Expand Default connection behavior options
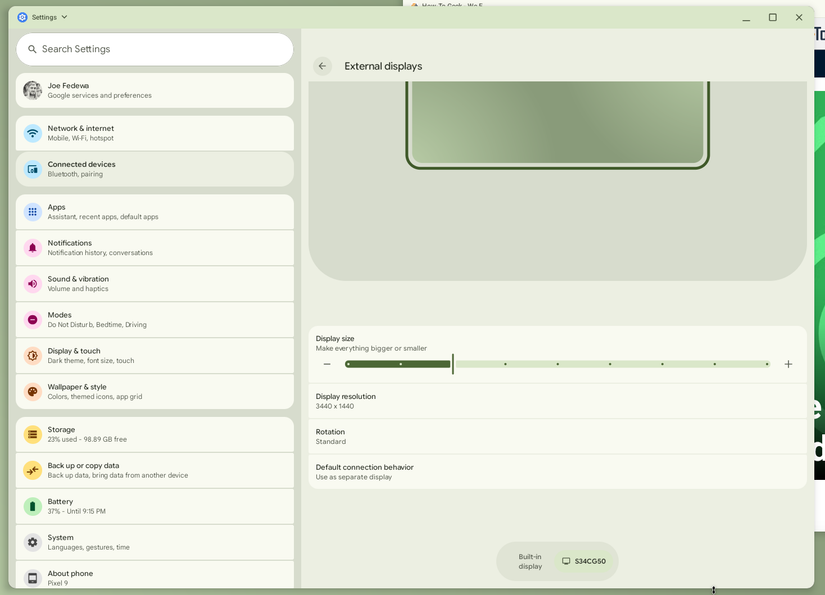Viewport: 825px width, 595px height. click(x=558, y=471)
